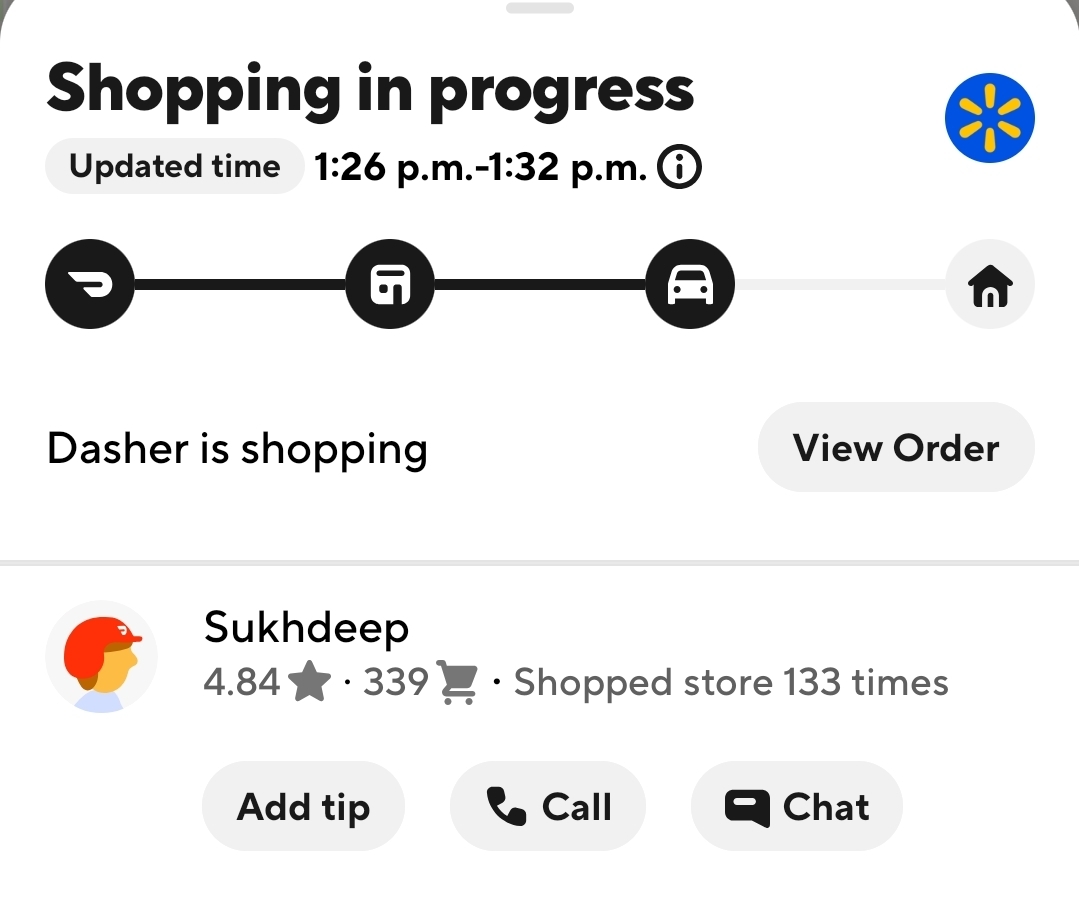Tap the star rating icon next to 4.84
This screenshot has width=1079, height=899.
(309, 681)
